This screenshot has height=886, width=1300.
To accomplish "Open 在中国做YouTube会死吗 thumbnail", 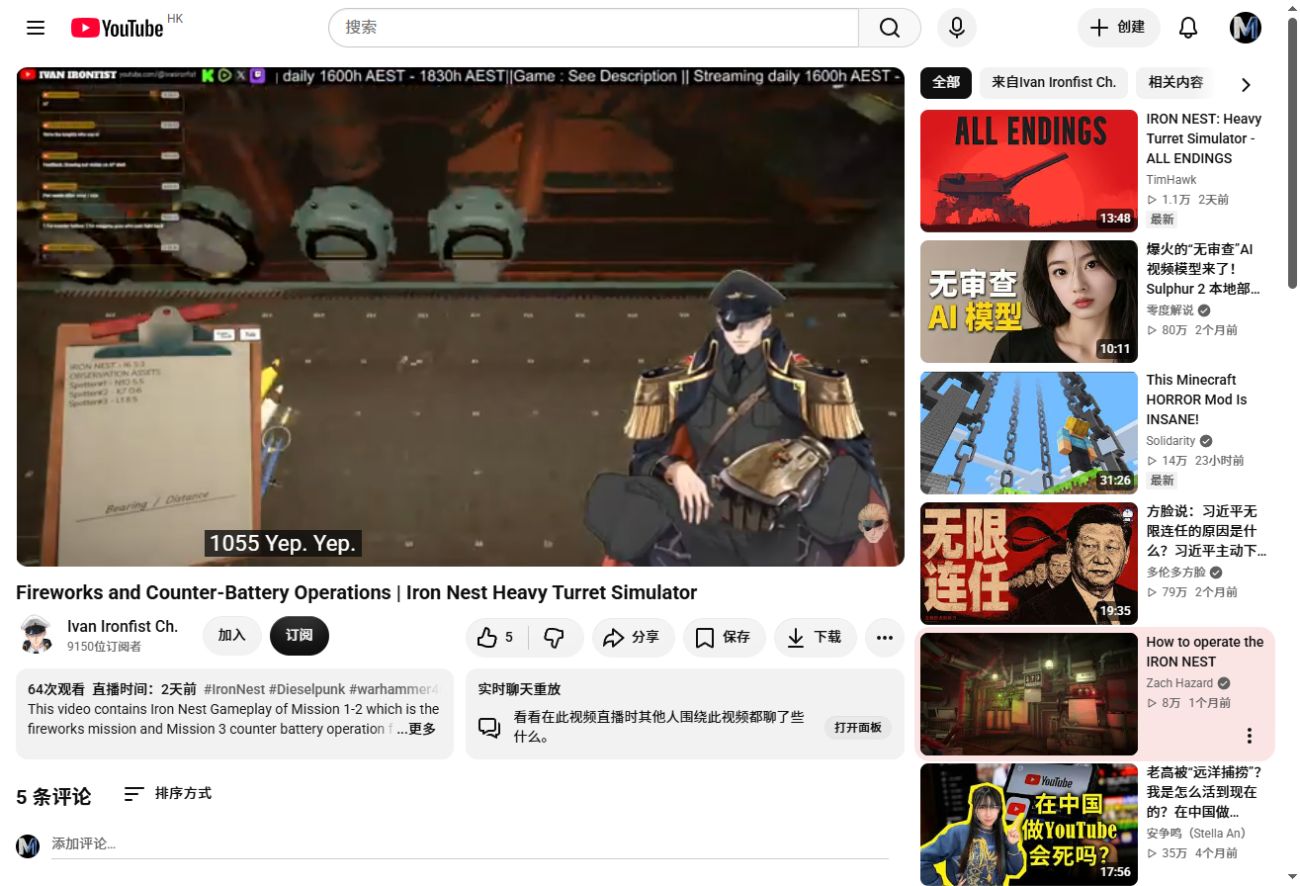I will pos(1029,825).
